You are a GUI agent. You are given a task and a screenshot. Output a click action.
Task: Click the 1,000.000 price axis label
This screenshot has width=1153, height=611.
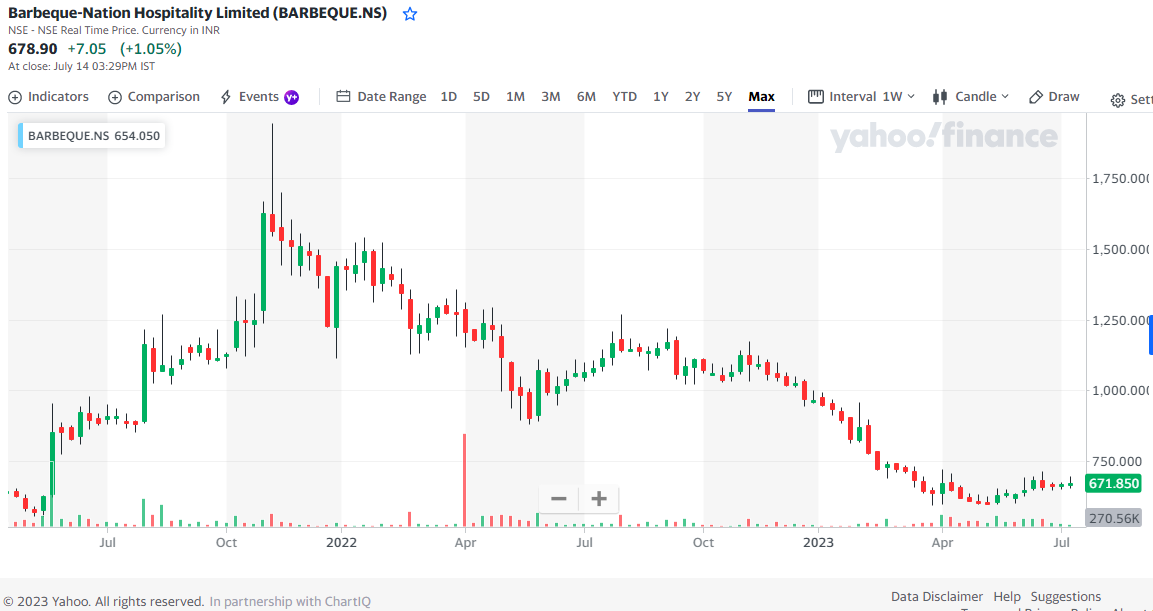point(1118,390)
